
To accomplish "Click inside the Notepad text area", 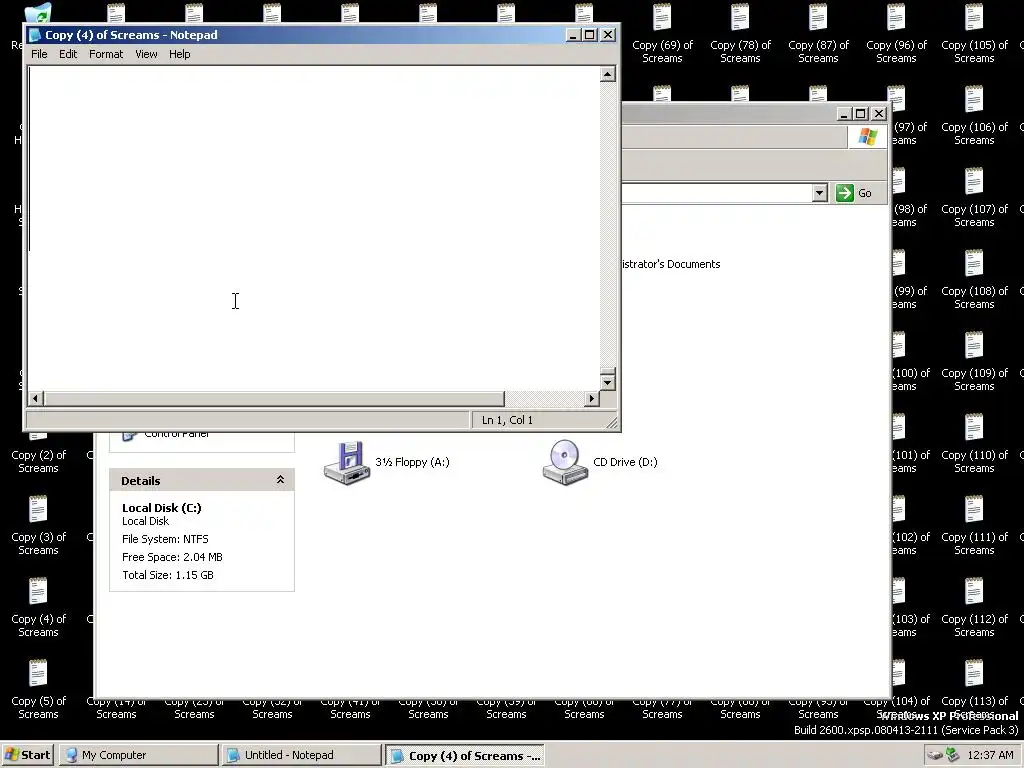I will point(313,229).
